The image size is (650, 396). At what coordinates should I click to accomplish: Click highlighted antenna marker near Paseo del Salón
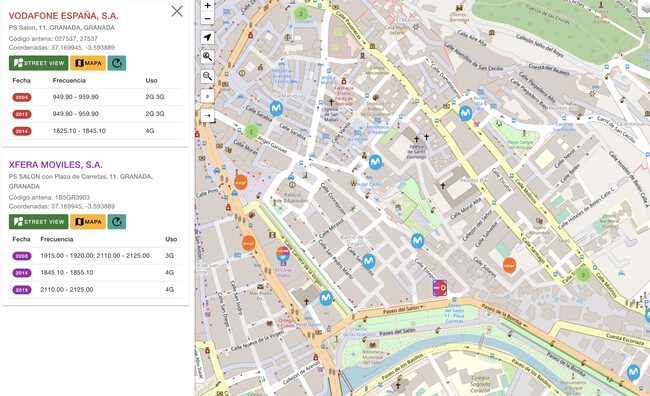tap(440, 288)
